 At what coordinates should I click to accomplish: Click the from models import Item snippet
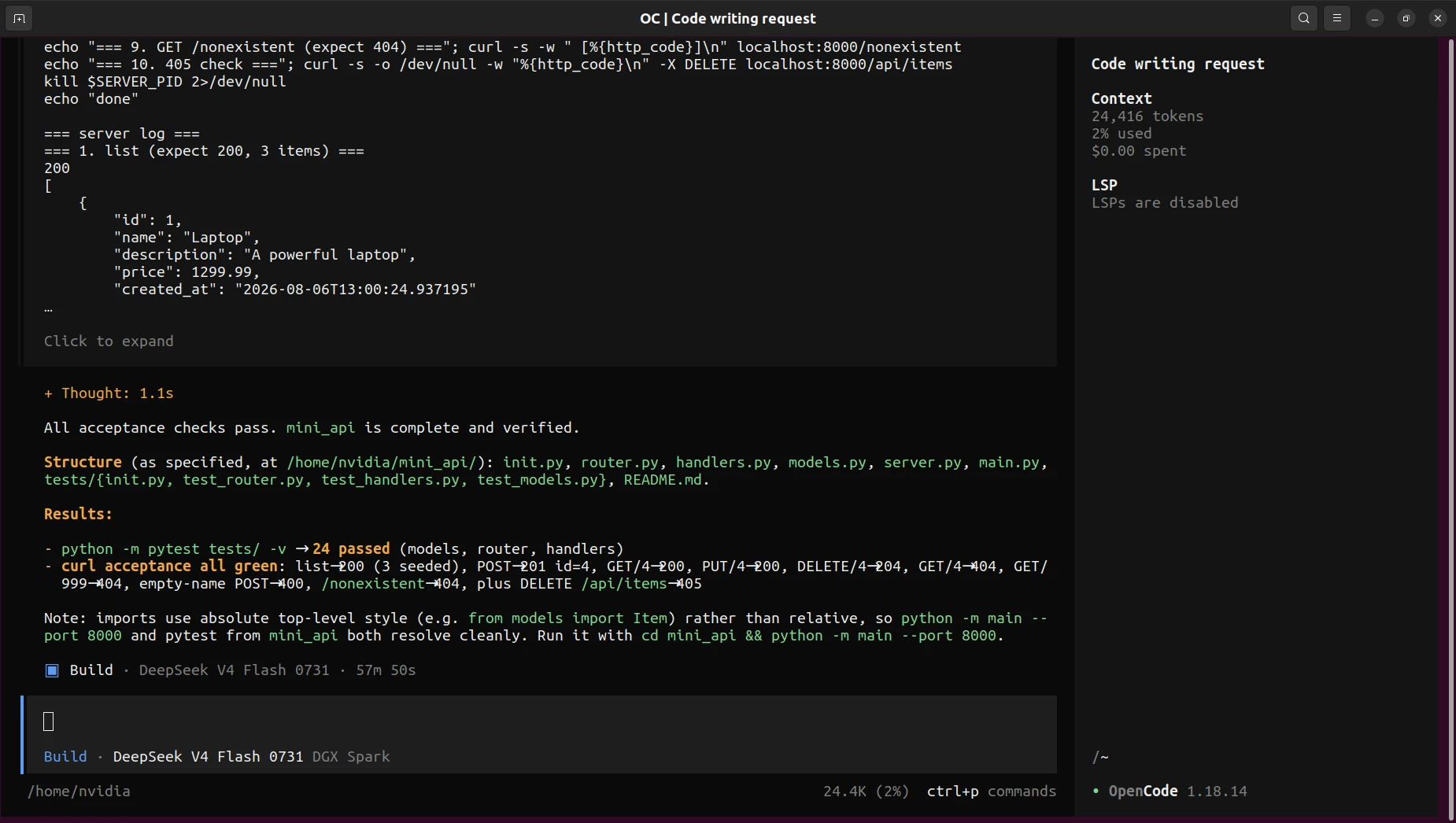567,618
